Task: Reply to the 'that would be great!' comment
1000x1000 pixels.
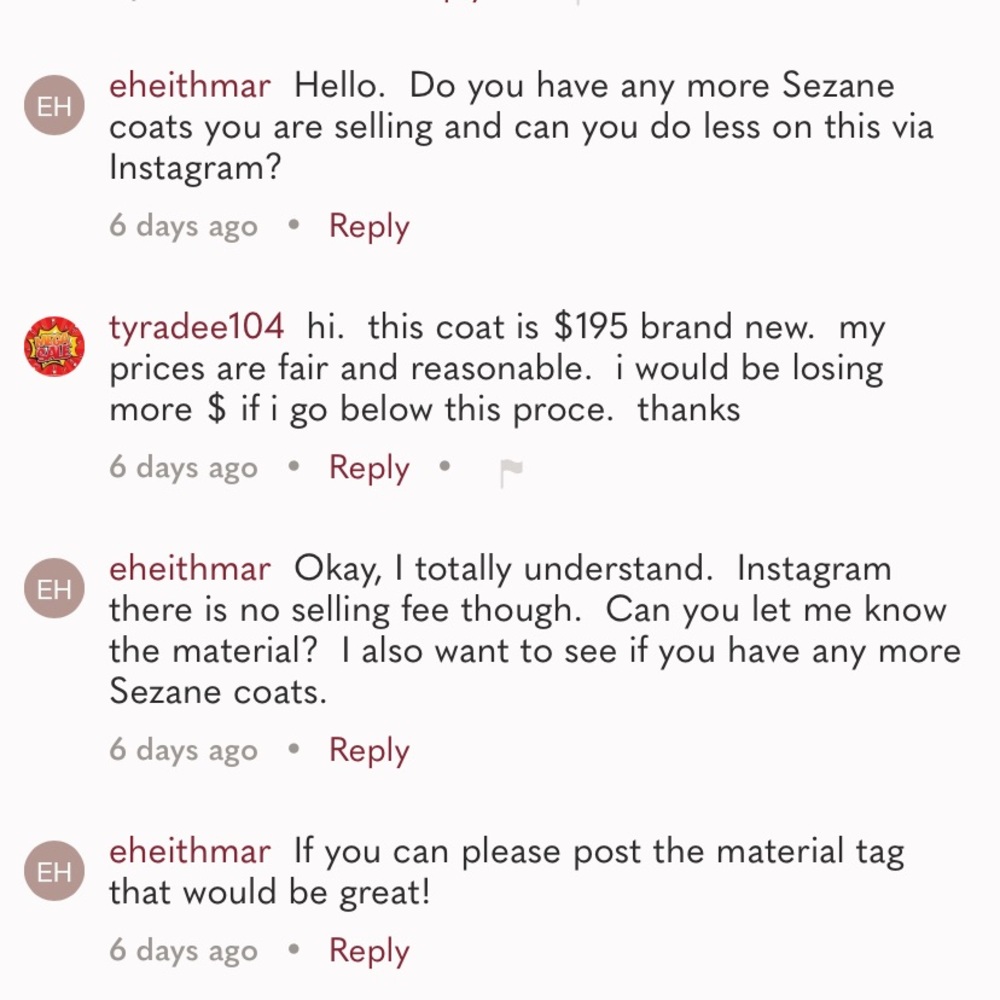Action: point(369,951)
